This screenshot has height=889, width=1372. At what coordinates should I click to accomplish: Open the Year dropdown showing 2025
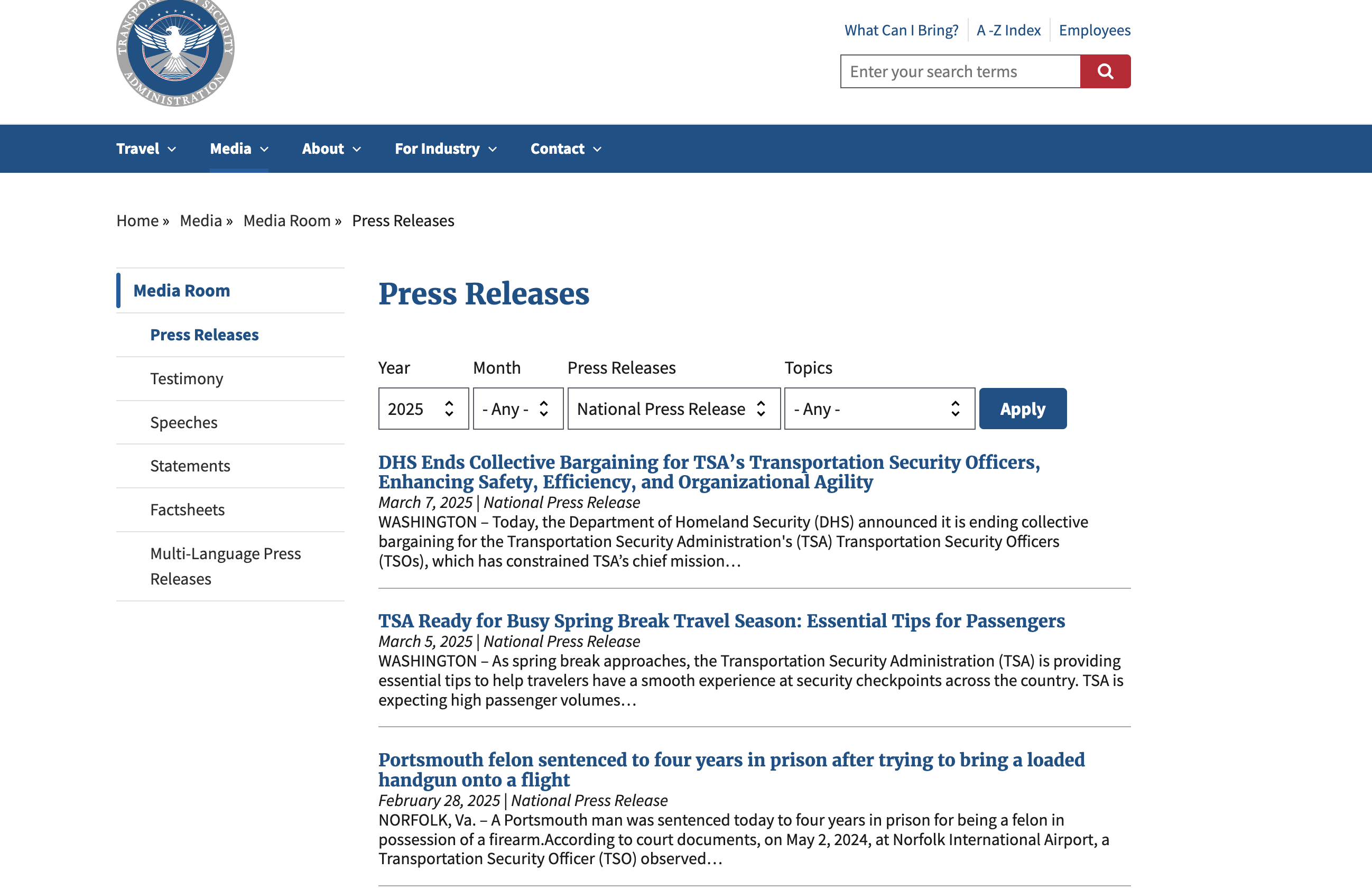point(423,409)
